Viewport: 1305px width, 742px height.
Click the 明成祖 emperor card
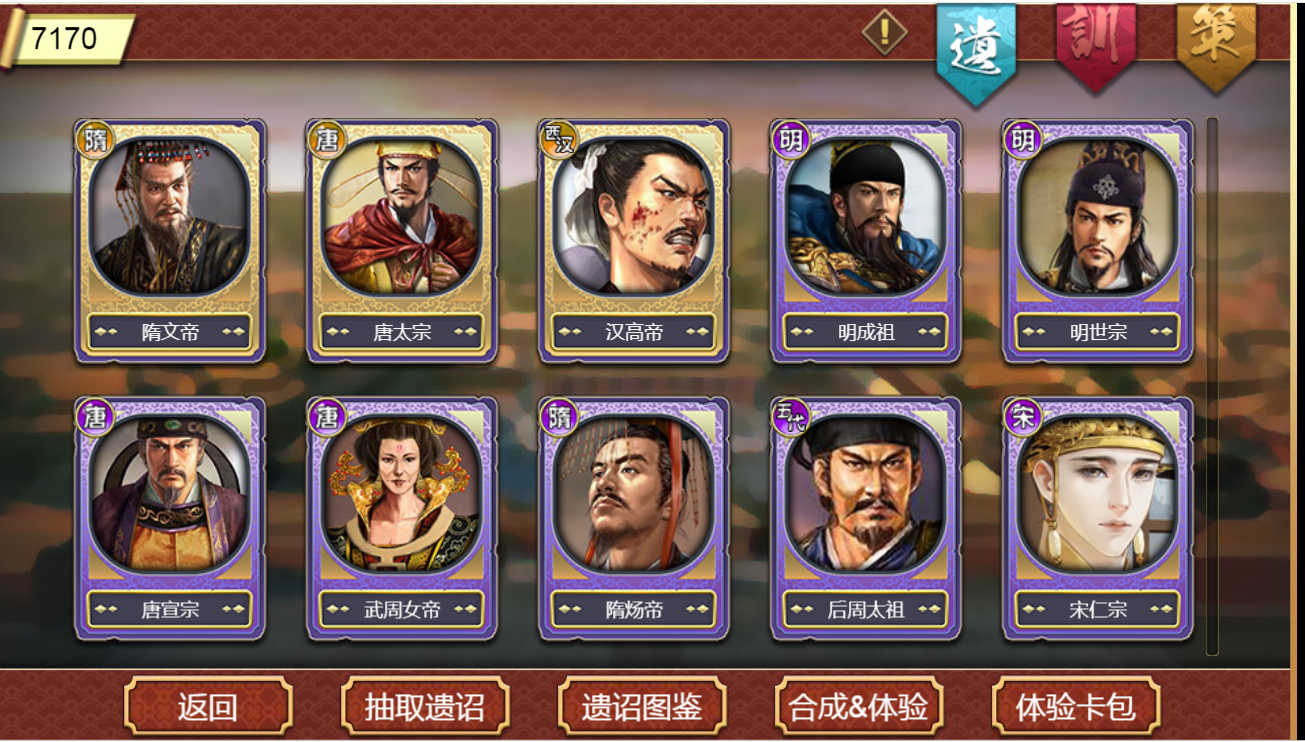[865, 241]
